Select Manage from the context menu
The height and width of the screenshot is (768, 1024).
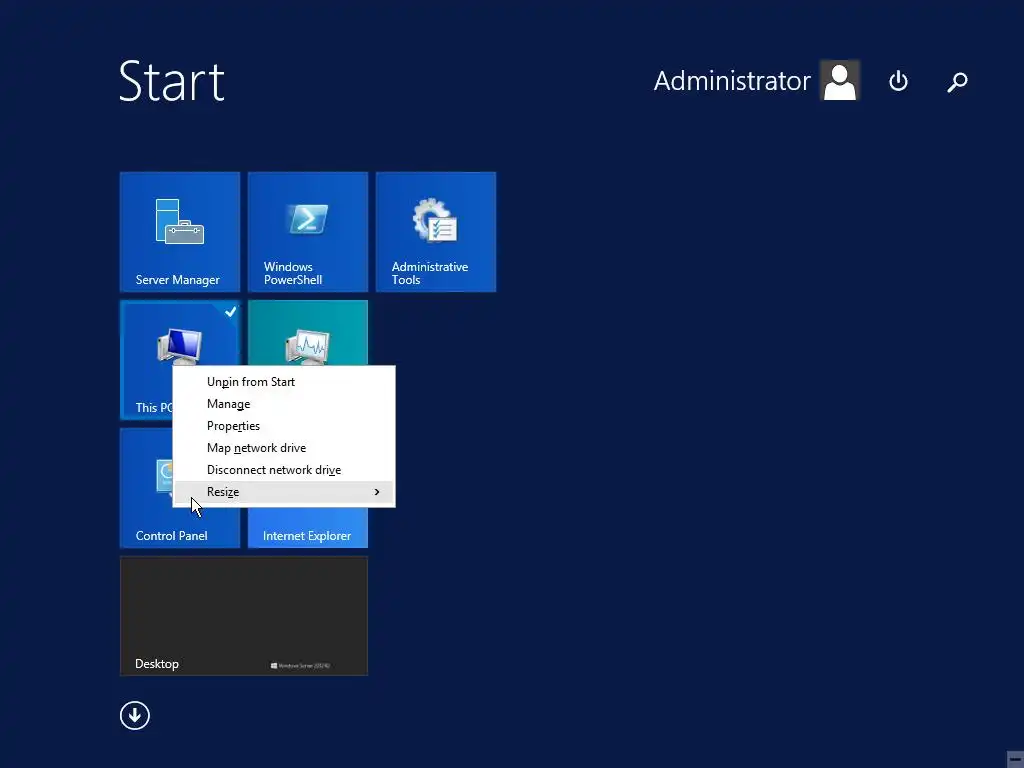284,404
